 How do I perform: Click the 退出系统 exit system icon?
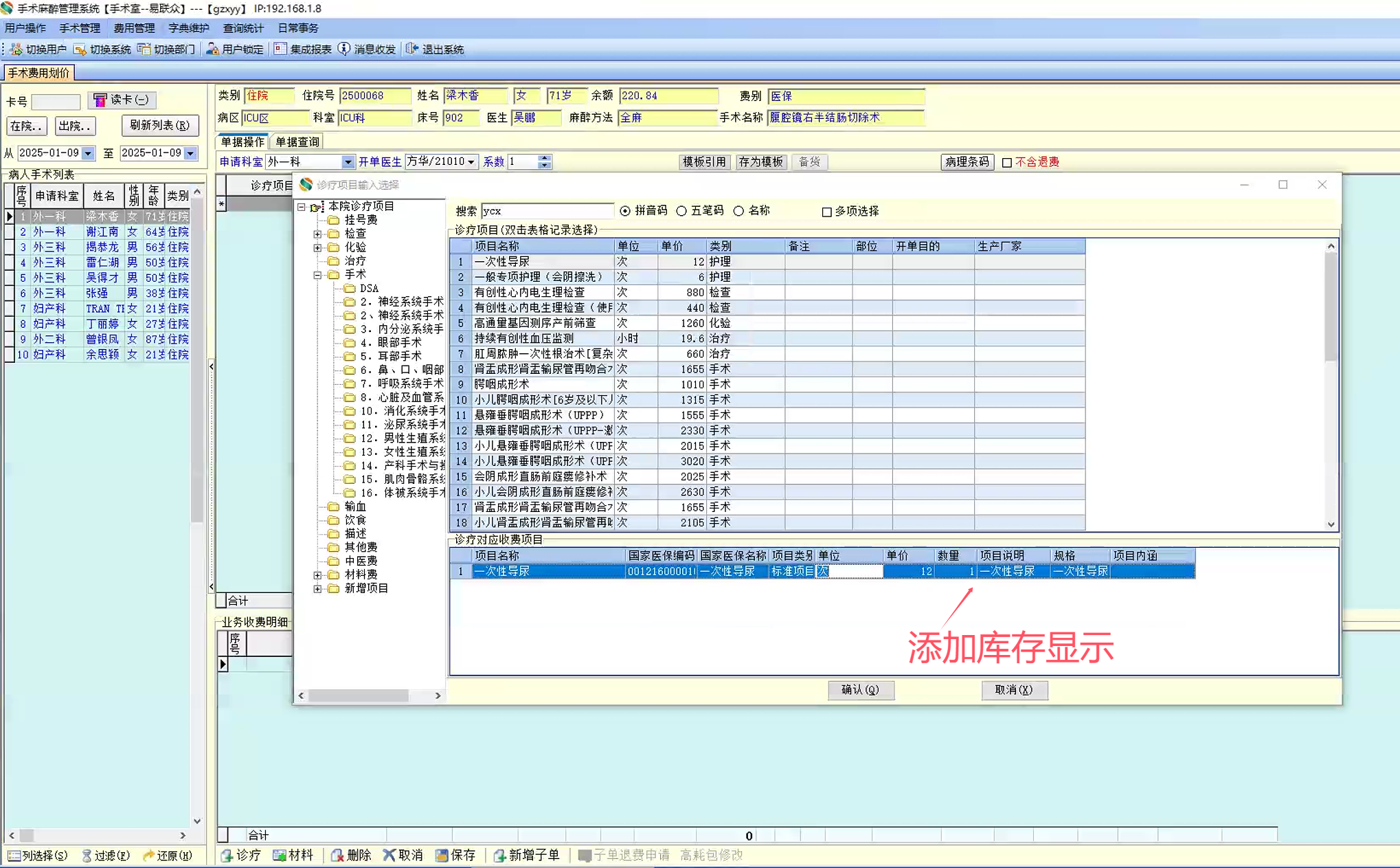click(412, 49)
